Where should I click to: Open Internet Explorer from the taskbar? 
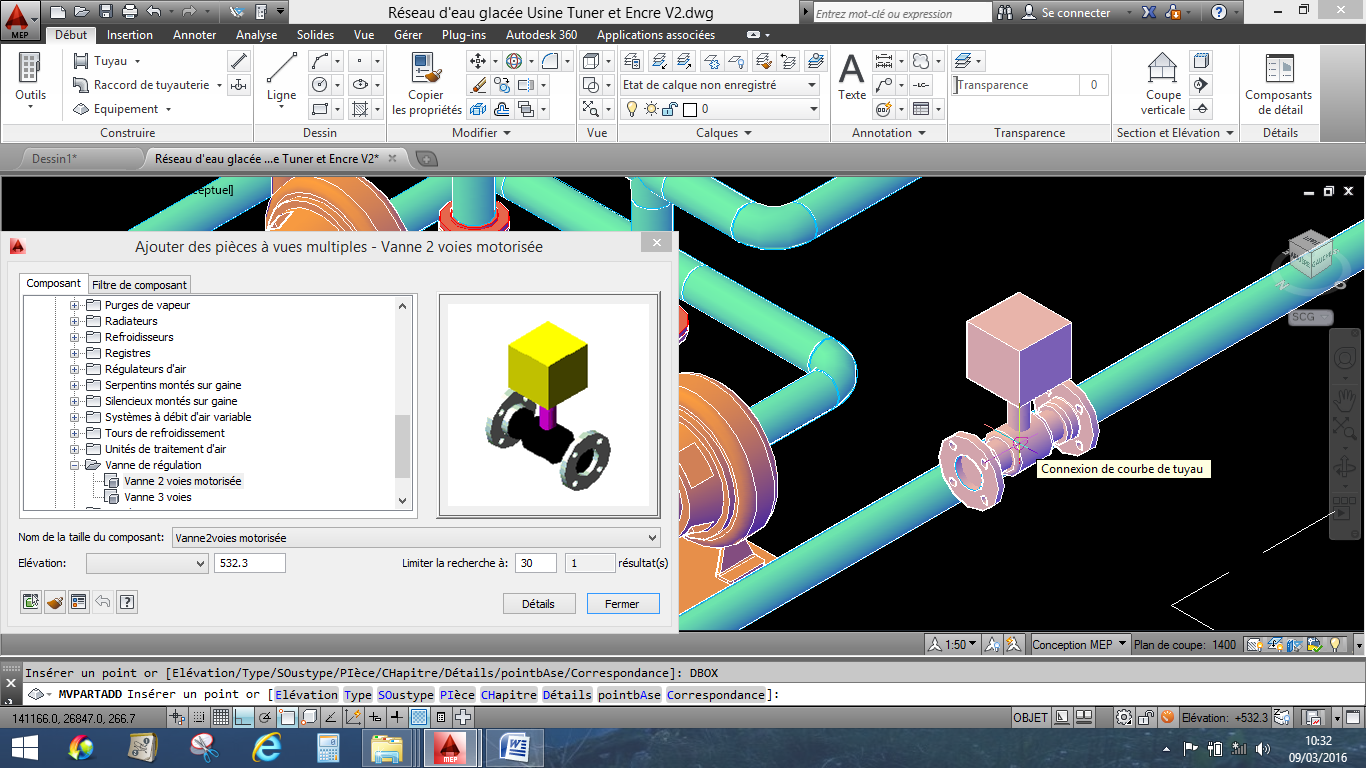[265, 747]
